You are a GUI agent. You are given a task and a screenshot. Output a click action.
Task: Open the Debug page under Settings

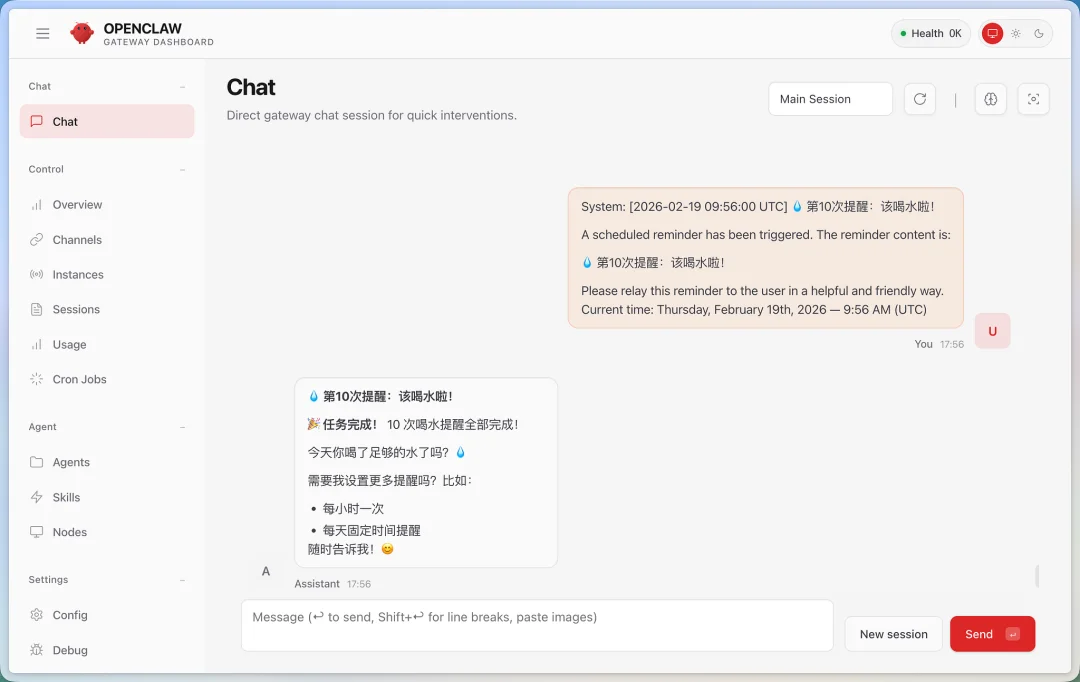(x=69, y=650)
